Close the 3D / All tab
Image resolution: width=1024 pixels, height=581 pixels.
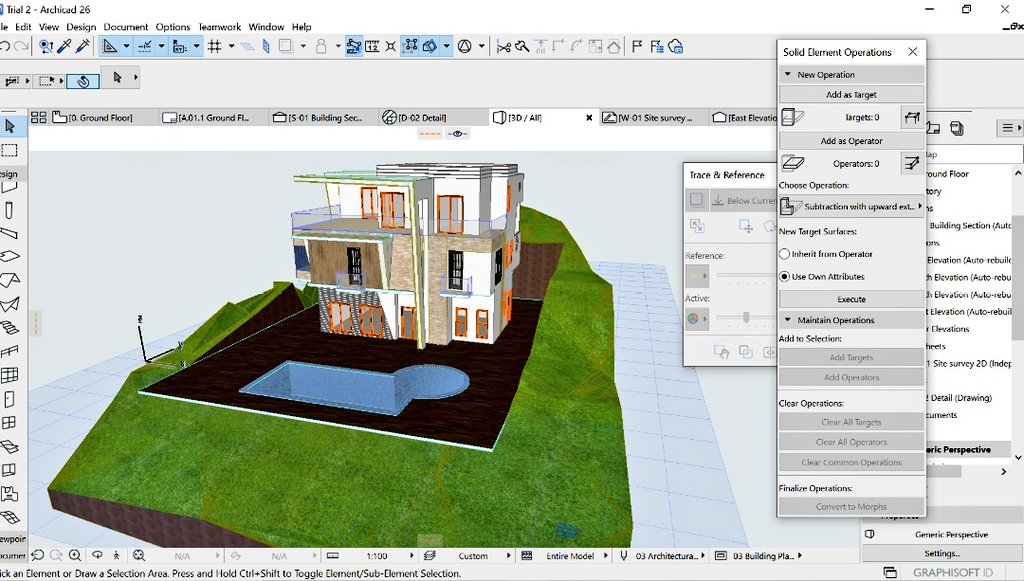click(589, 118)
